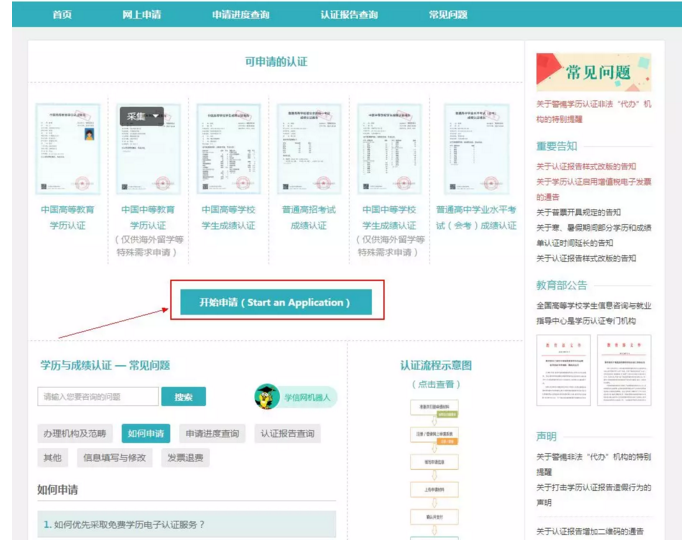This screenshot has width=684, height=550.
Task: Click the 搜索 button beside question field
Action: click(x=183, y=397)
